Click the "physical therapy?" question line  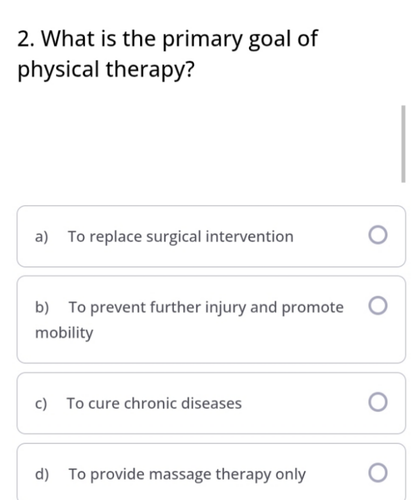(106, 70)
